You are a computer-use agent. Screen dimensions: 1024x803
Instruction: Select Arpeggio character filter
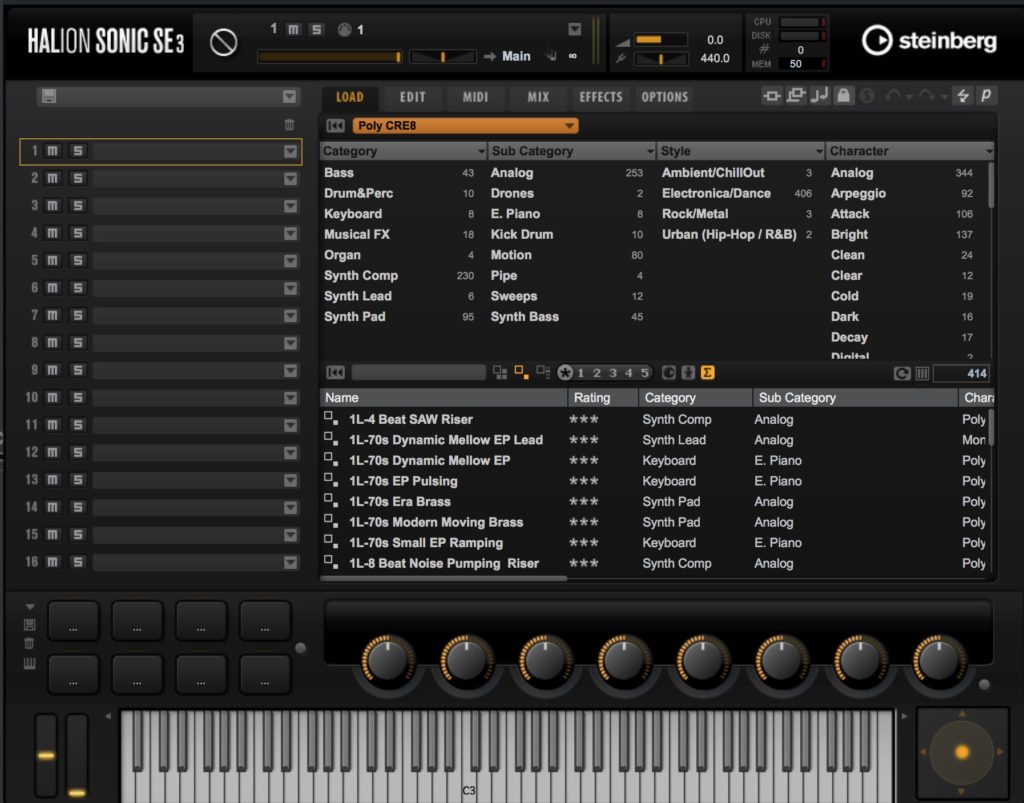(858, 193)
